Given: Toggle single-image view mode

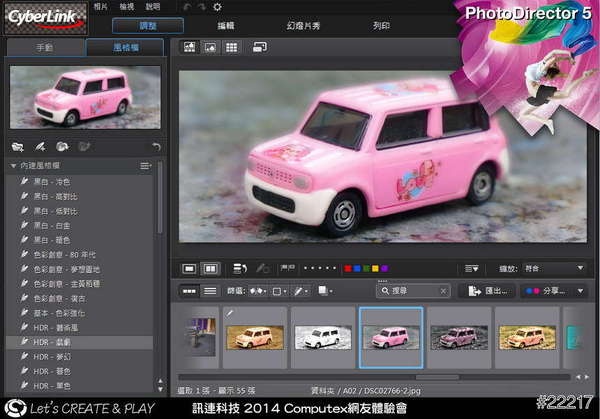Looking at the screenshot, I should [189, 268].
